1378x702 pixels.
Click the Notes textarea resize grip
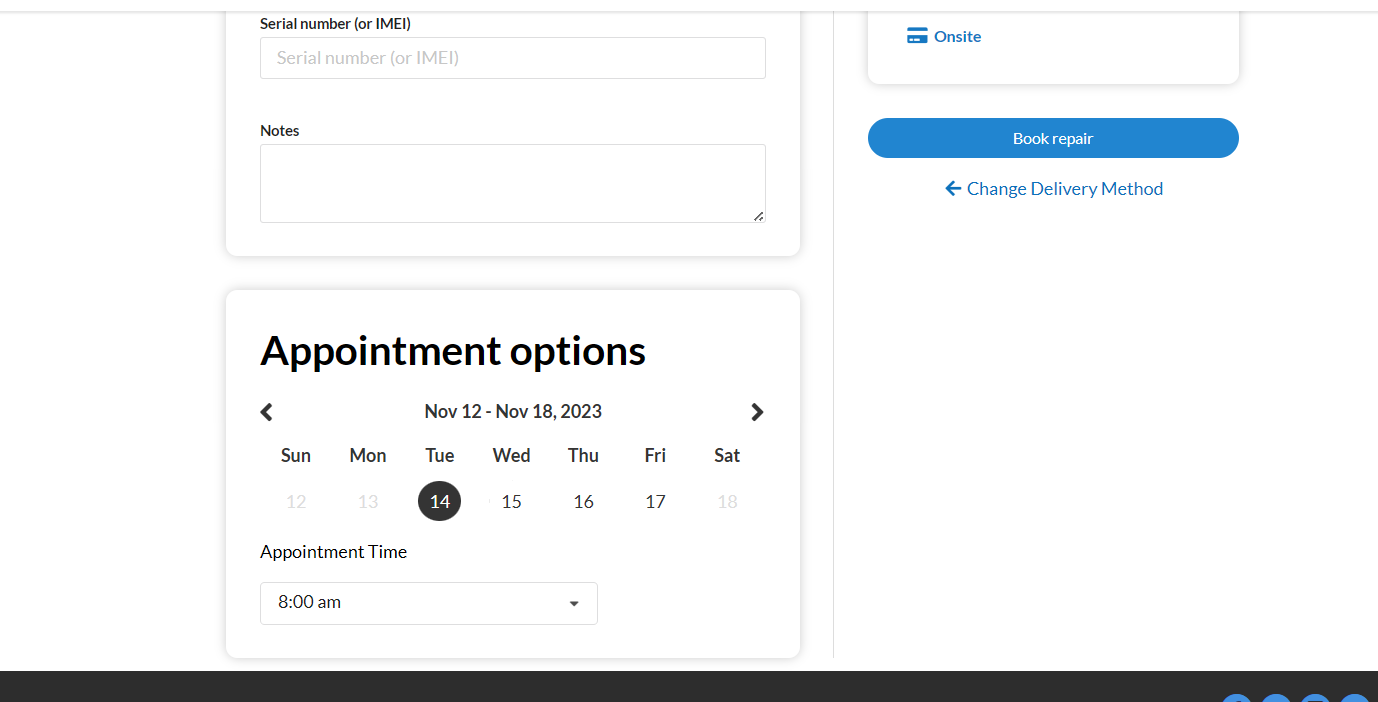tap(759, 216)
